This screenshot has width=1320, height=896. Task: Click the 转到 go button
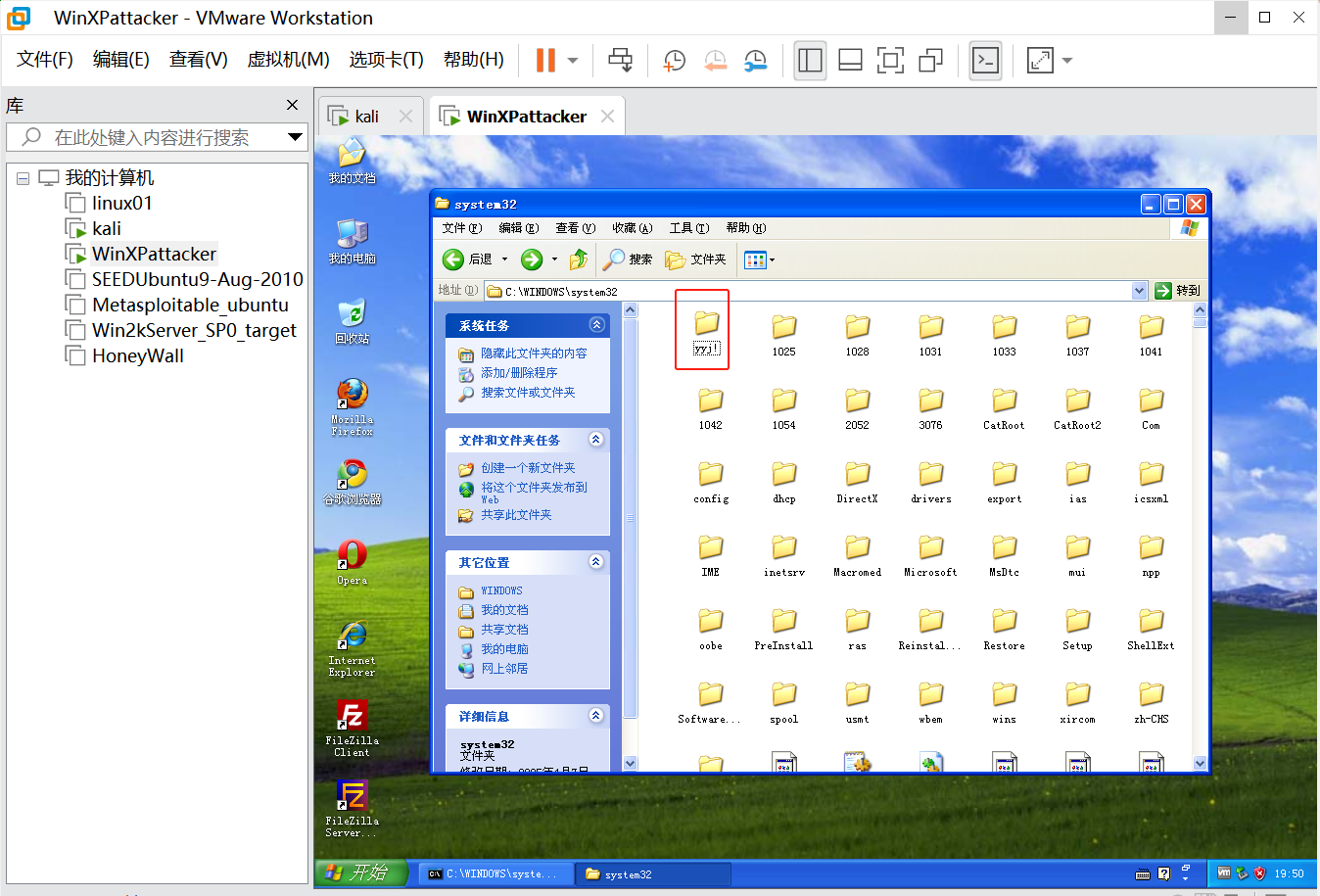coord(1177,291)
